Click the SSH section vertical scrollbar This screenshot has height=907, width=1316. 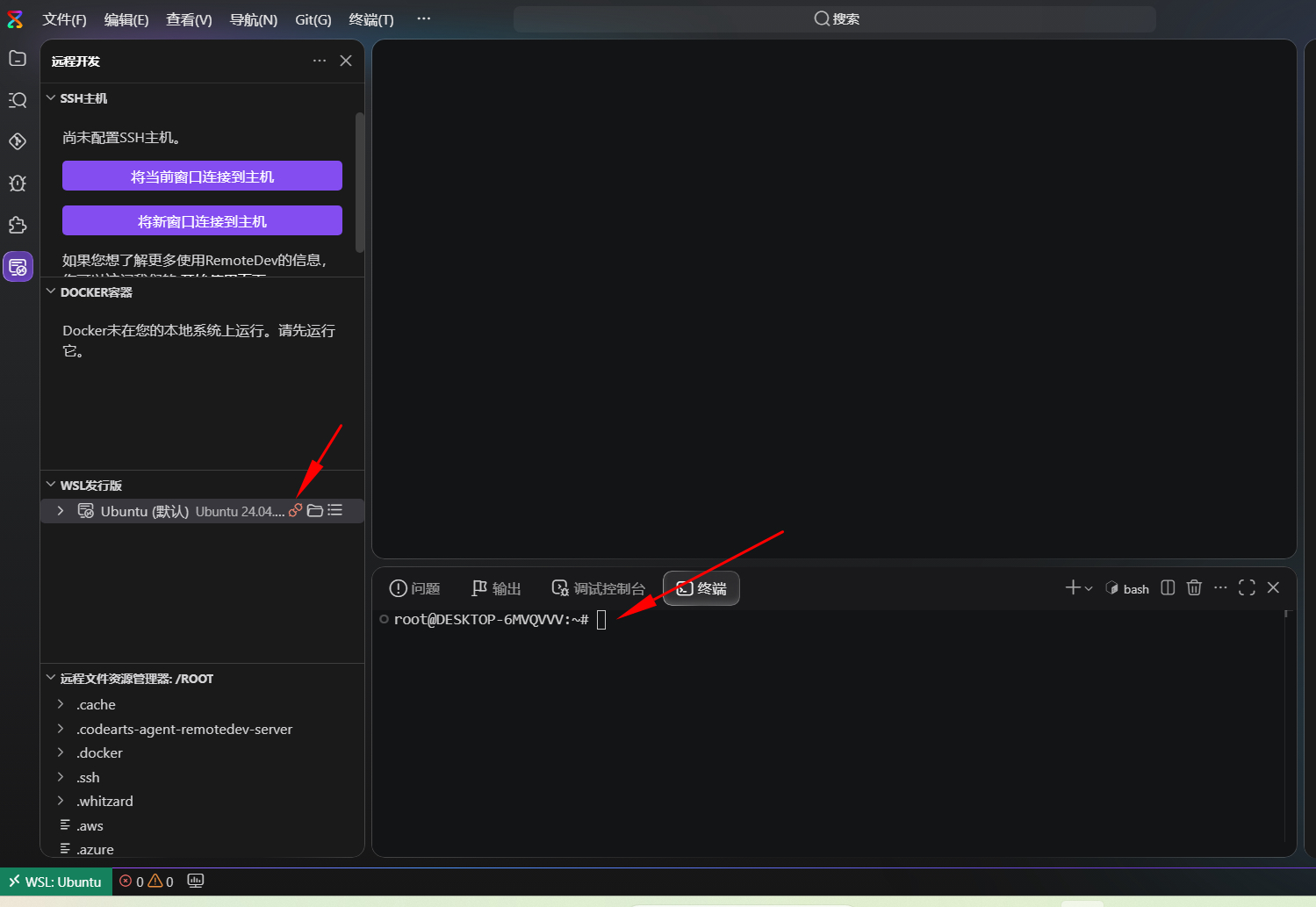click(360, 182)
